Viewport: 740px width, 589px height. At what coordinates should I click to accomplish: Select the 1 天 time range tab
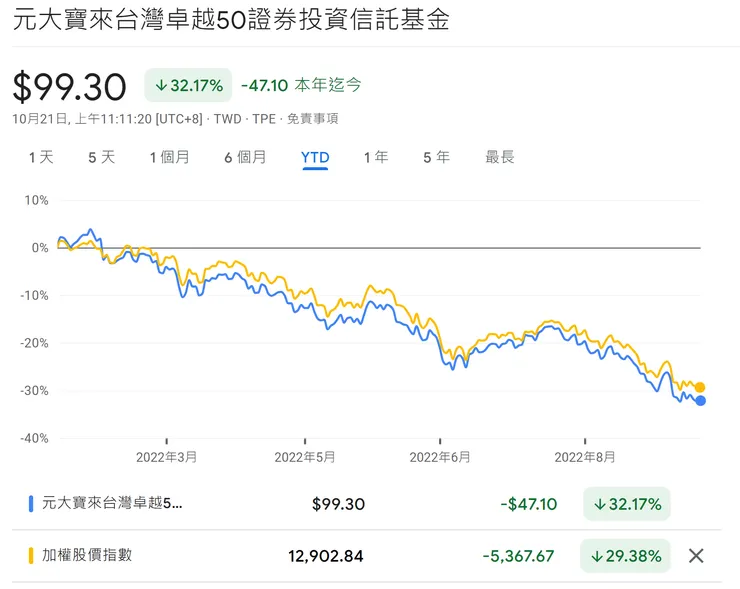(x=41, y=157)
